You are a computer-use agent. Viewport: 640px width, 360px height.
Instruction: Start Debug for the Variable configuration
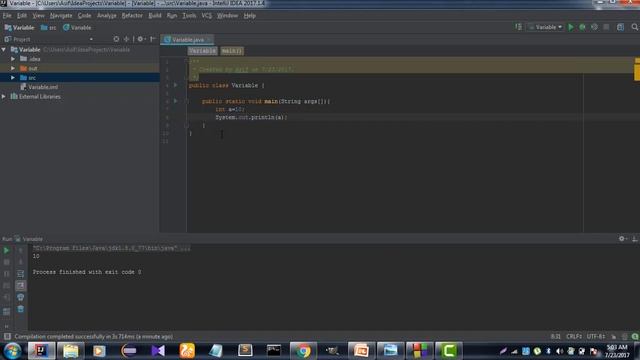pos(582,27)
